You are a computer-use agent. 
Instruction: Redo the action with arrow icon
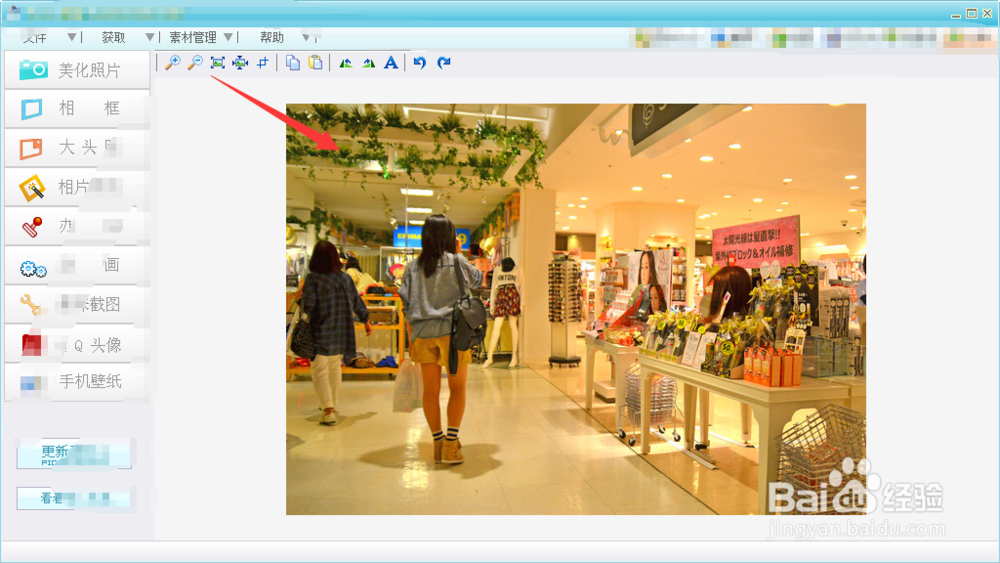point(444,63)
